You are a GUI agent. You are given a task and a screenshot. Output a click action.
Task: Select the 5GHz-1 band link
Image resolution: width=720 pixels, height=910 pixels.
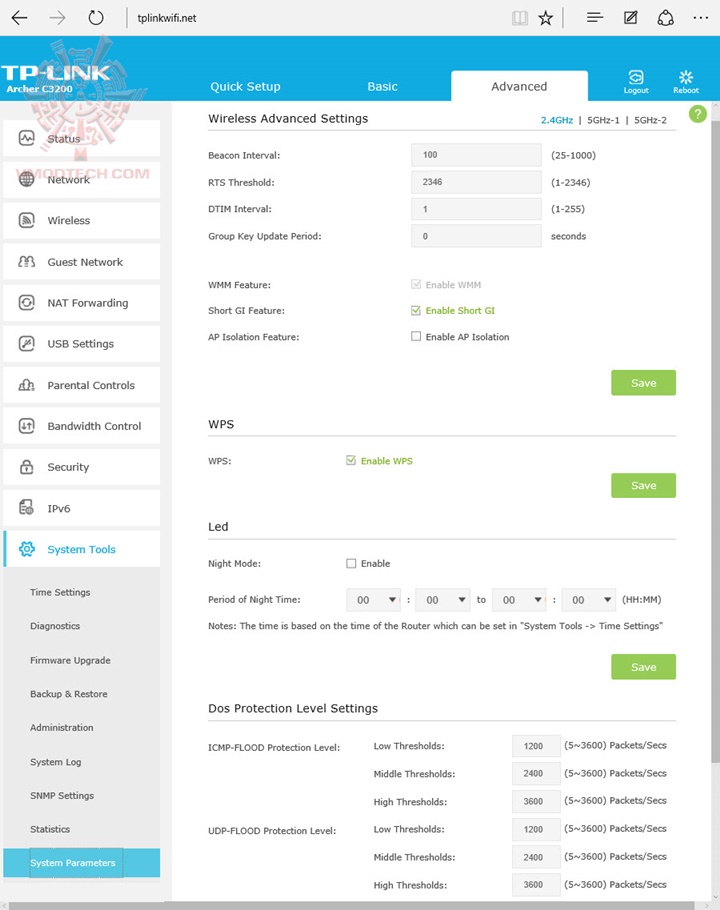click(x=603, y=120)
